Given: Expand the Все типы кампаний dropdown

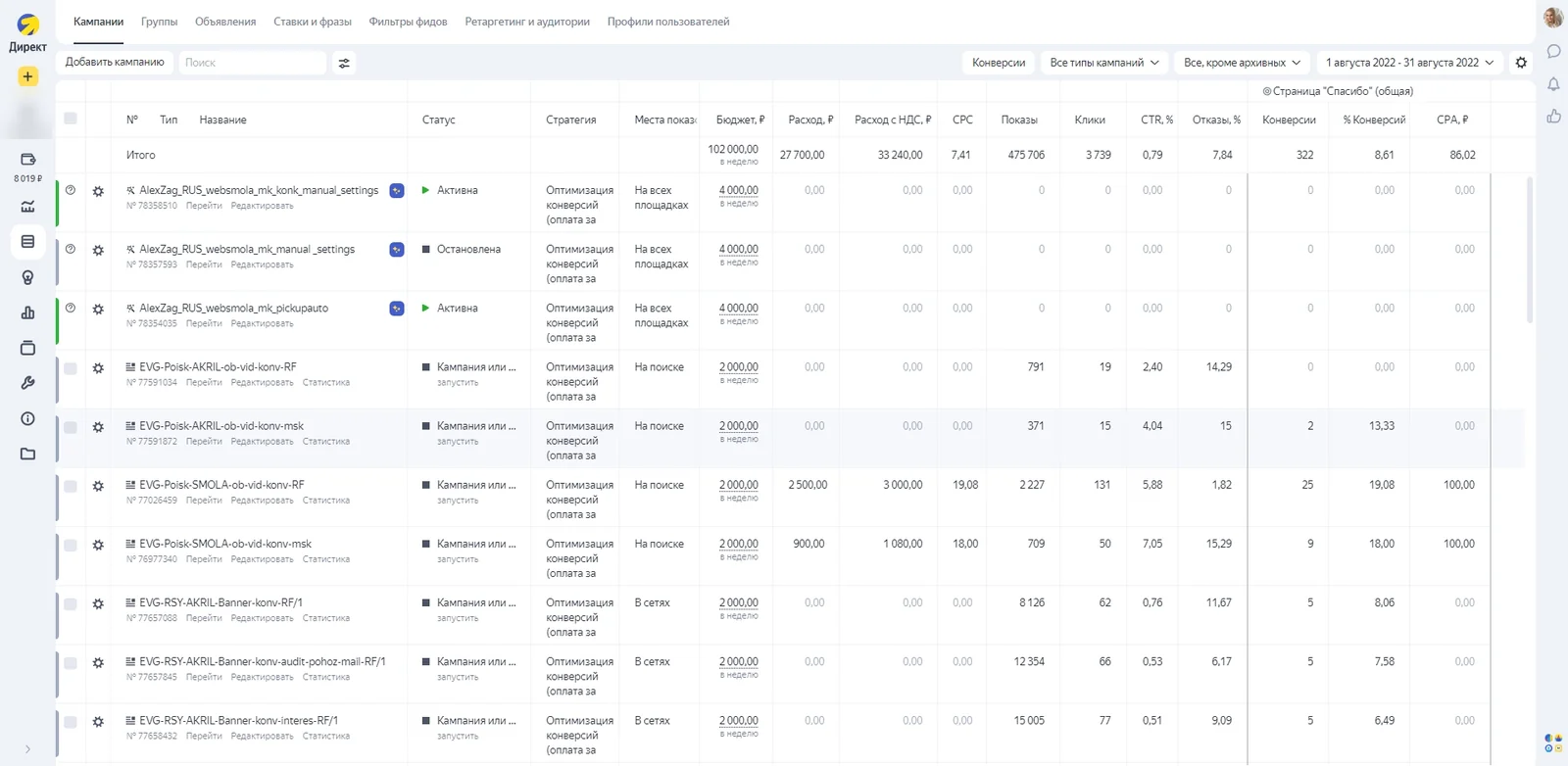Looking at the screenshot, I should click(x=1103, y=63).
